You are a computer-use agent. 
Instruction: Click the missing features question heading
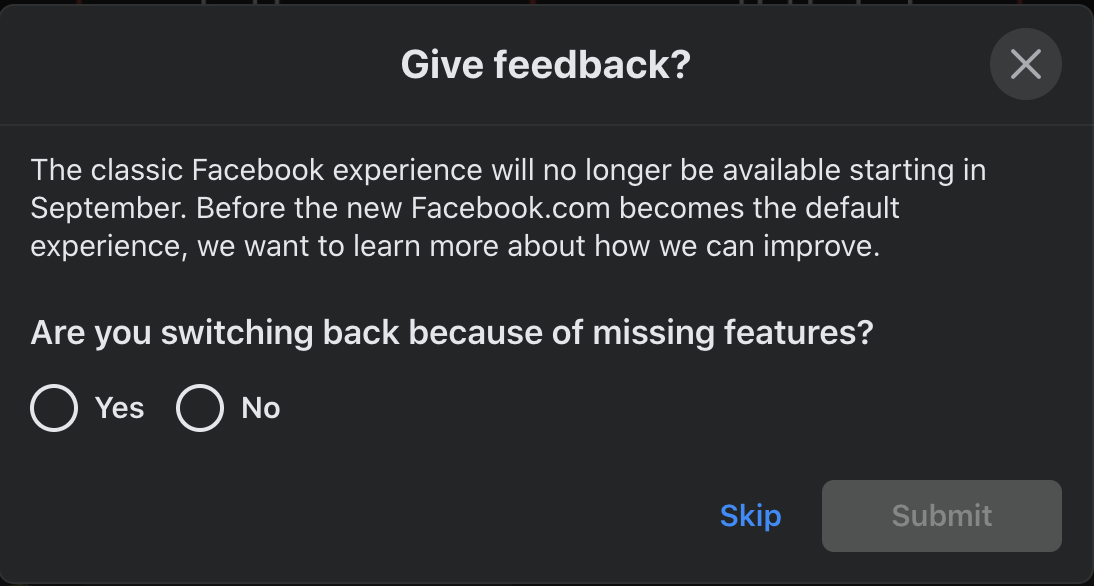(x=452, y=332)
